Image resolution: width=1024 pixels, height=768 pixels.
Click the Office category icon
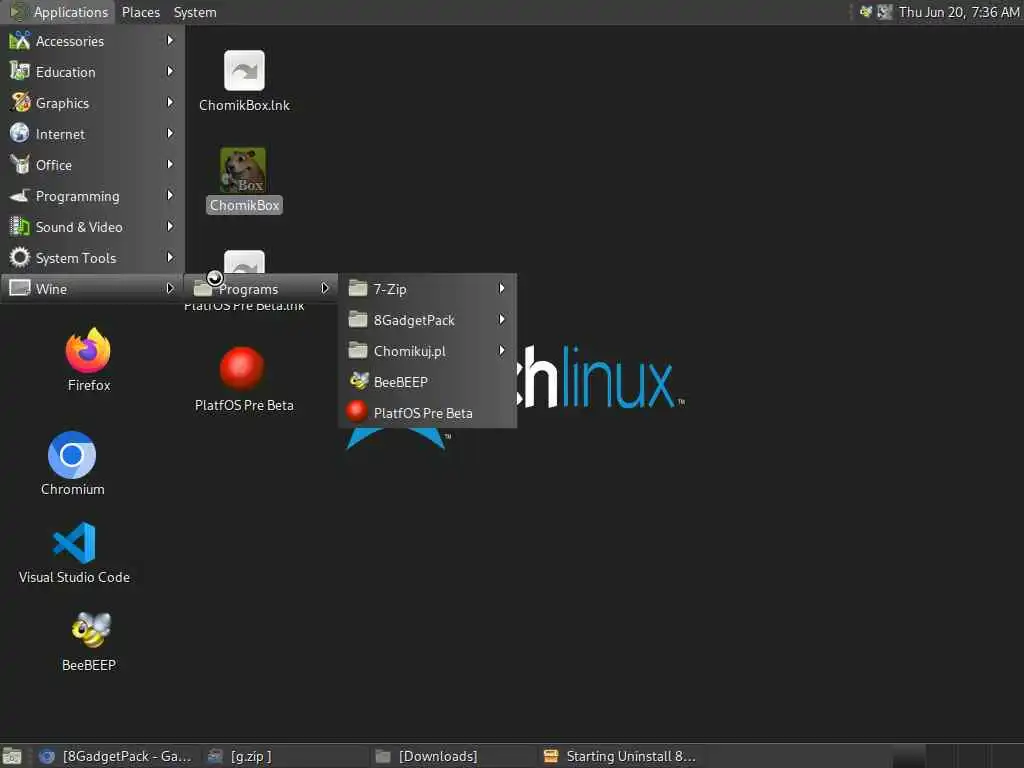pyautogui.click(x=20, y=165)
